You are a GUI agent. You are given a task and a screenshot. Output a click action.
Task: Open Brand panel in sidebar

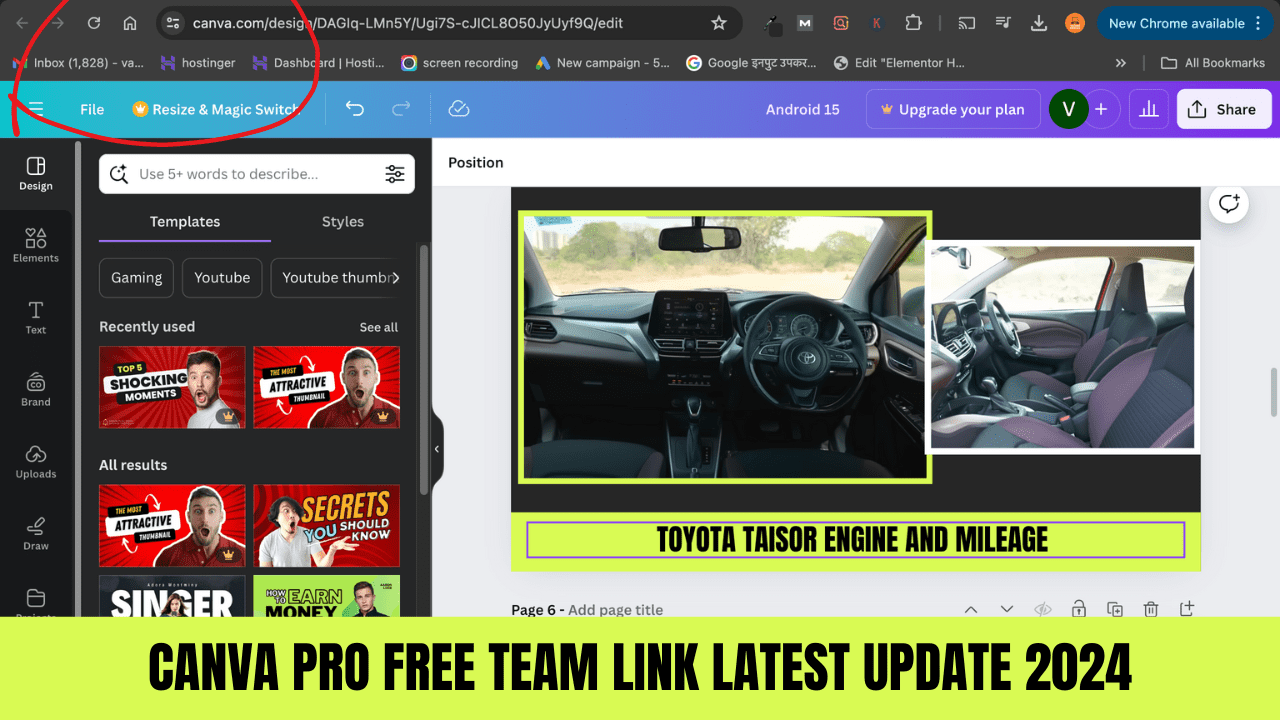pyautogui.click(x=36, y=390)
